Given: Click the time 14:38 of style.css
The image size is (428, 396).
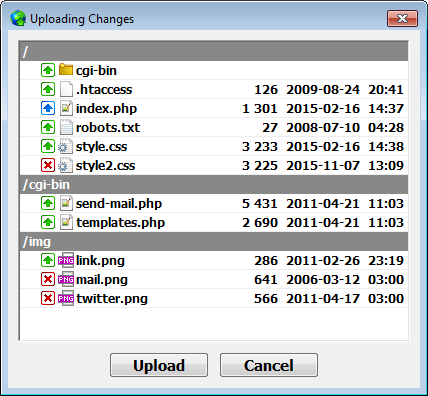Looking at the screenshot, I should [x=386, y=146].
